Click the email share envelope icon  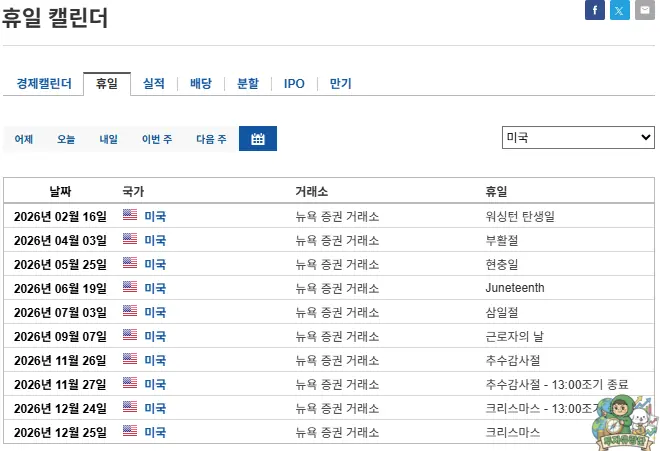645,10
